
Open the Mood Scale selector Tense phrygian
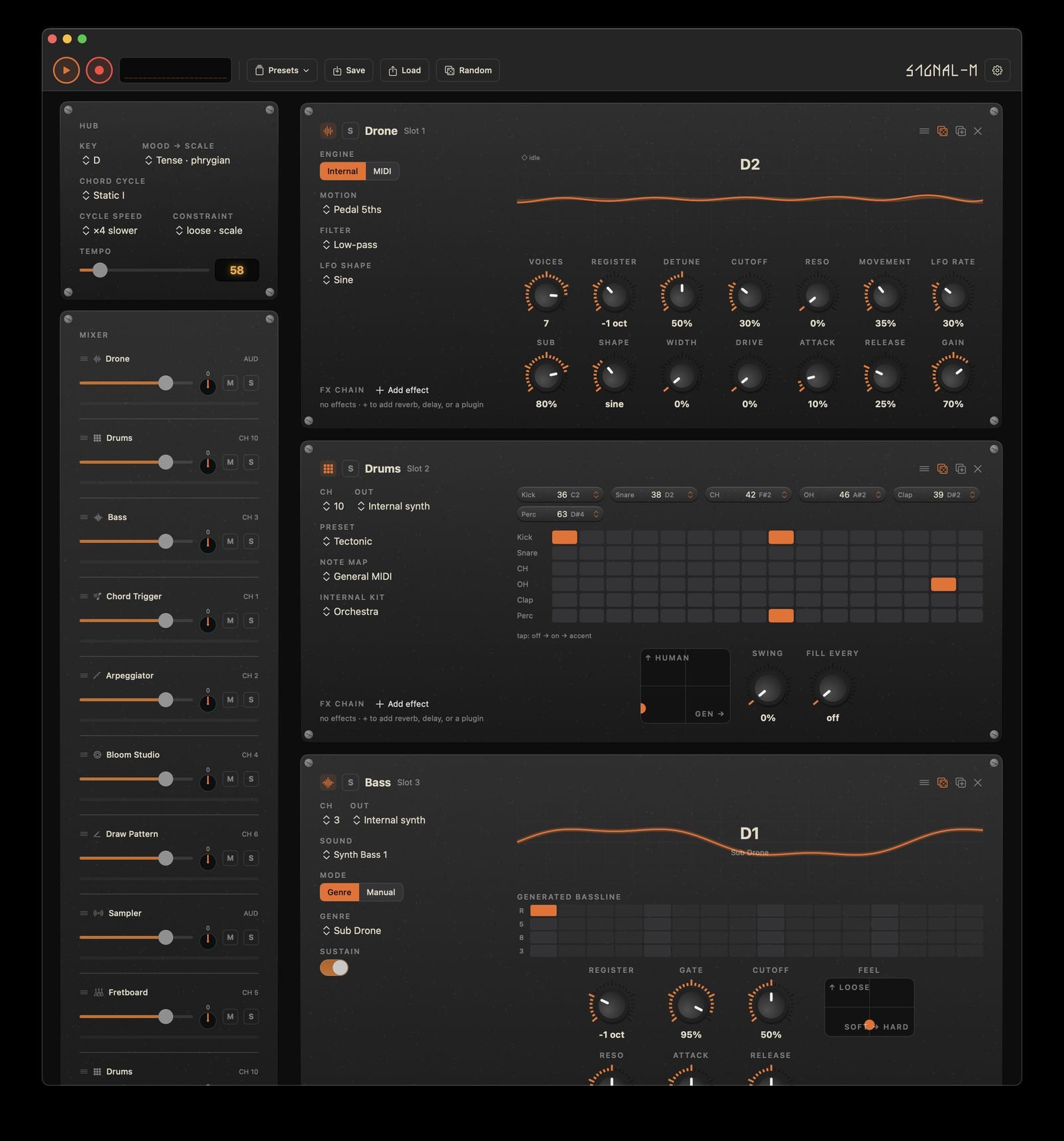click(188, 160)
